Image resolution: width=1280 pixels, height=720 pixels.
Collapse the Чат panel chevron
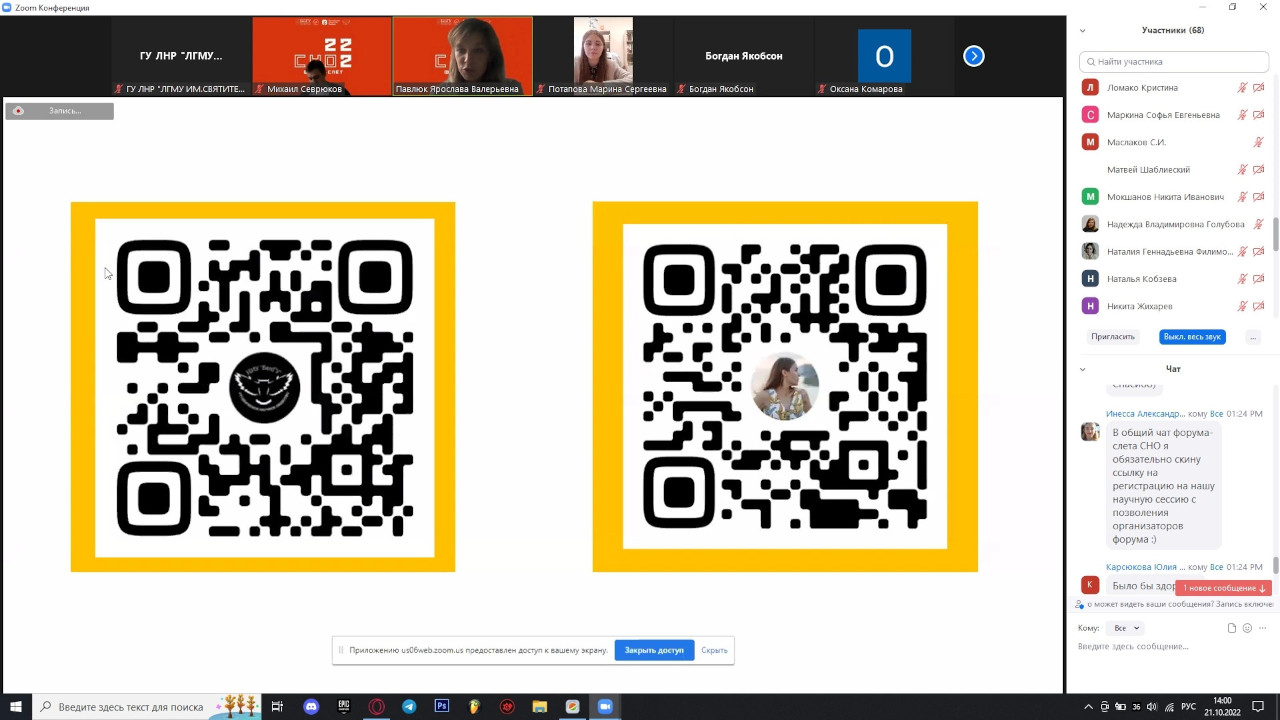coord(1082,369)
